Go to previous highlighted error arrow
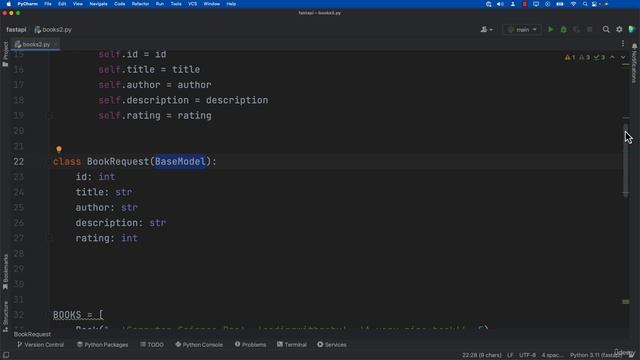This screenshot has height=360, width=640. coord(612,58)
